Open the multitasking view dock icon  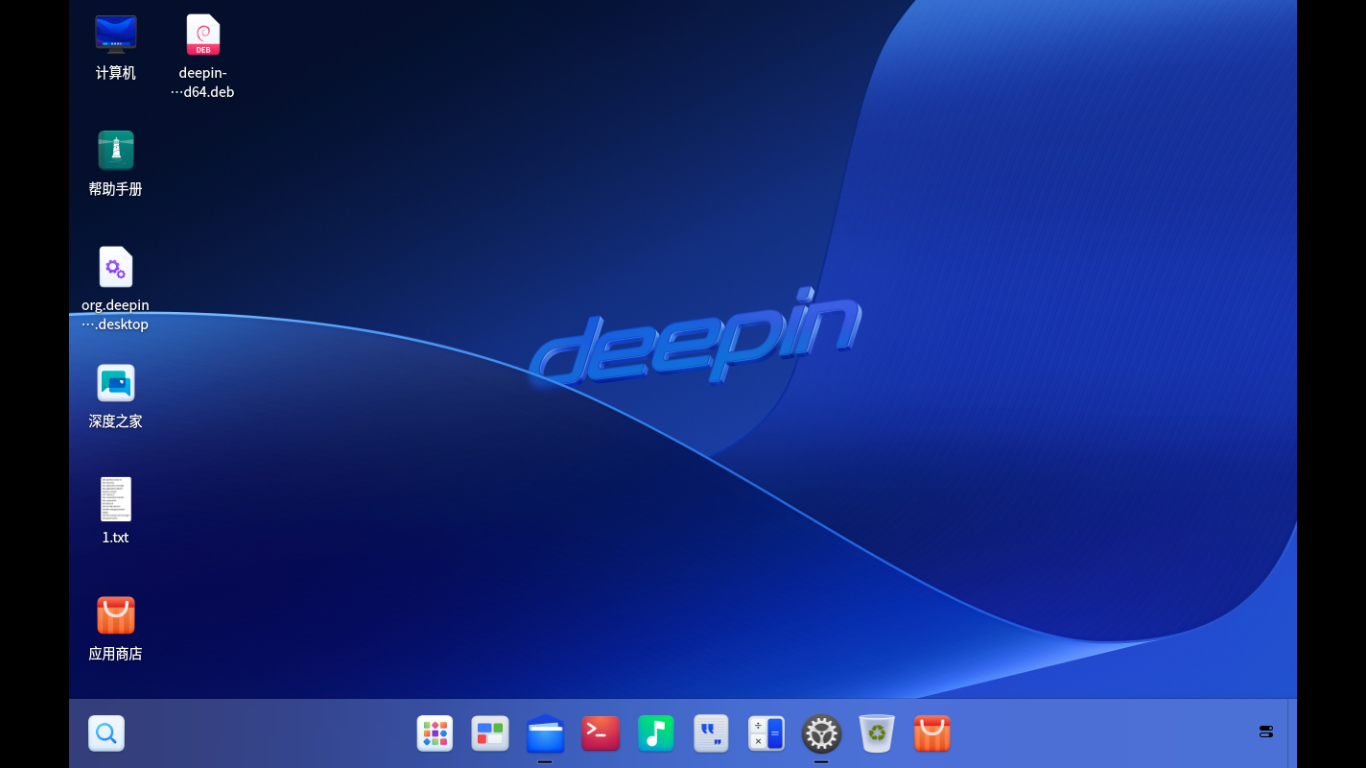(x=490, y=733)
